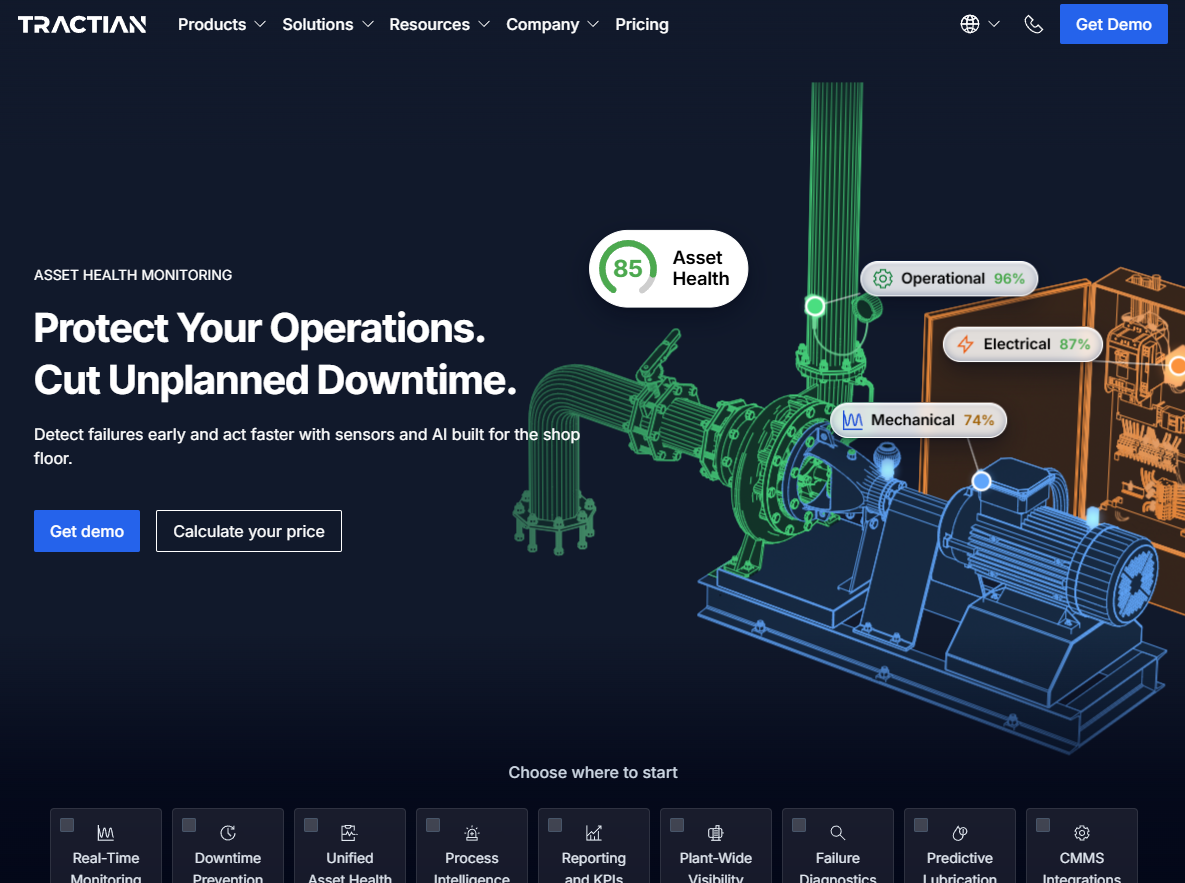Click the phone contact icon
1185x883 pixels.
click(1033, 24)
